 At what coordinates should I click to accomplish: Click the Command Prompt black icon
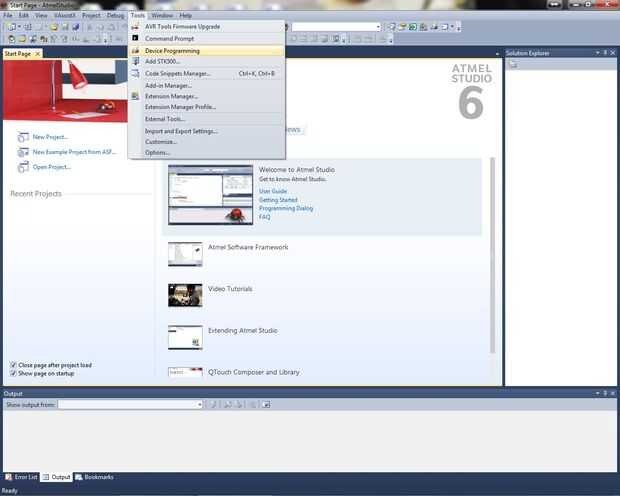point(135,38)
